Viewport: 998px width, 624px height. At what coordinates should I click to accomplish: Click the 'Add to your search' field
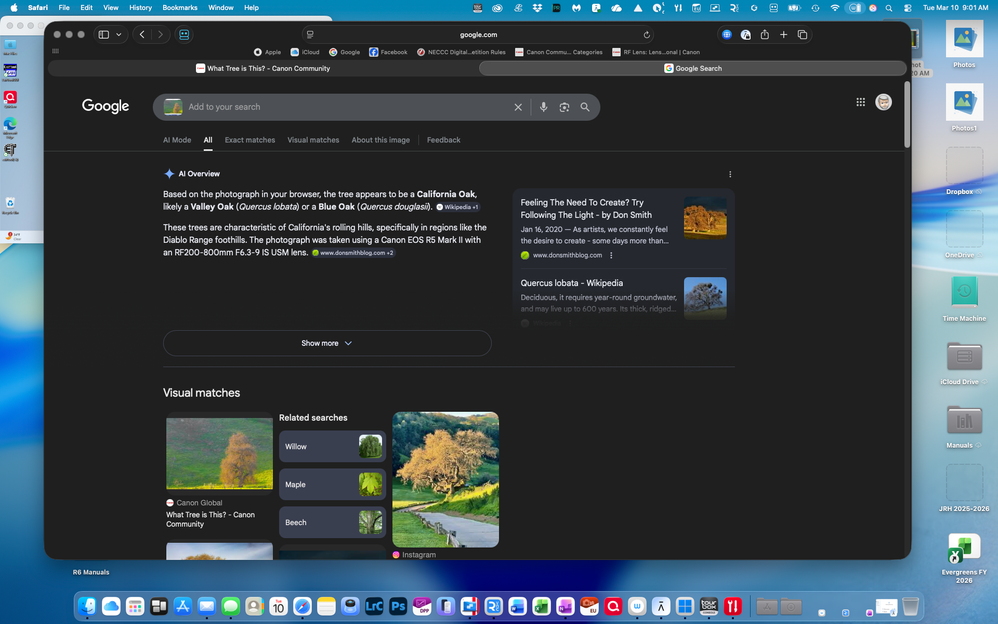(x=348, y=107)
